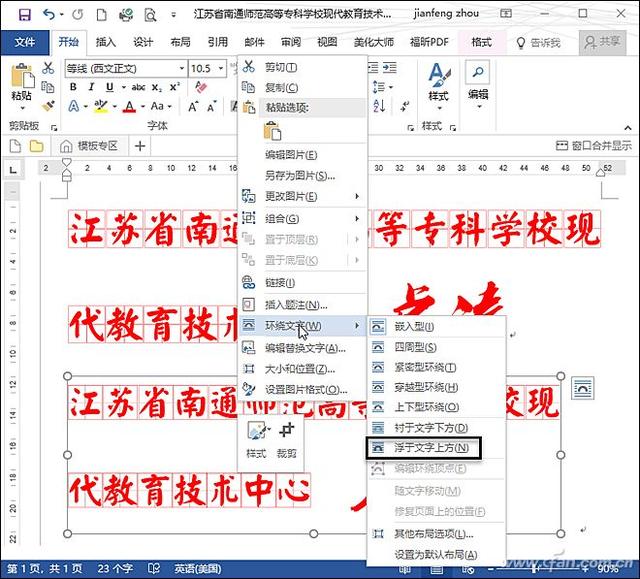
Task: Apply the yellow text highlight color
Action: 101,106
